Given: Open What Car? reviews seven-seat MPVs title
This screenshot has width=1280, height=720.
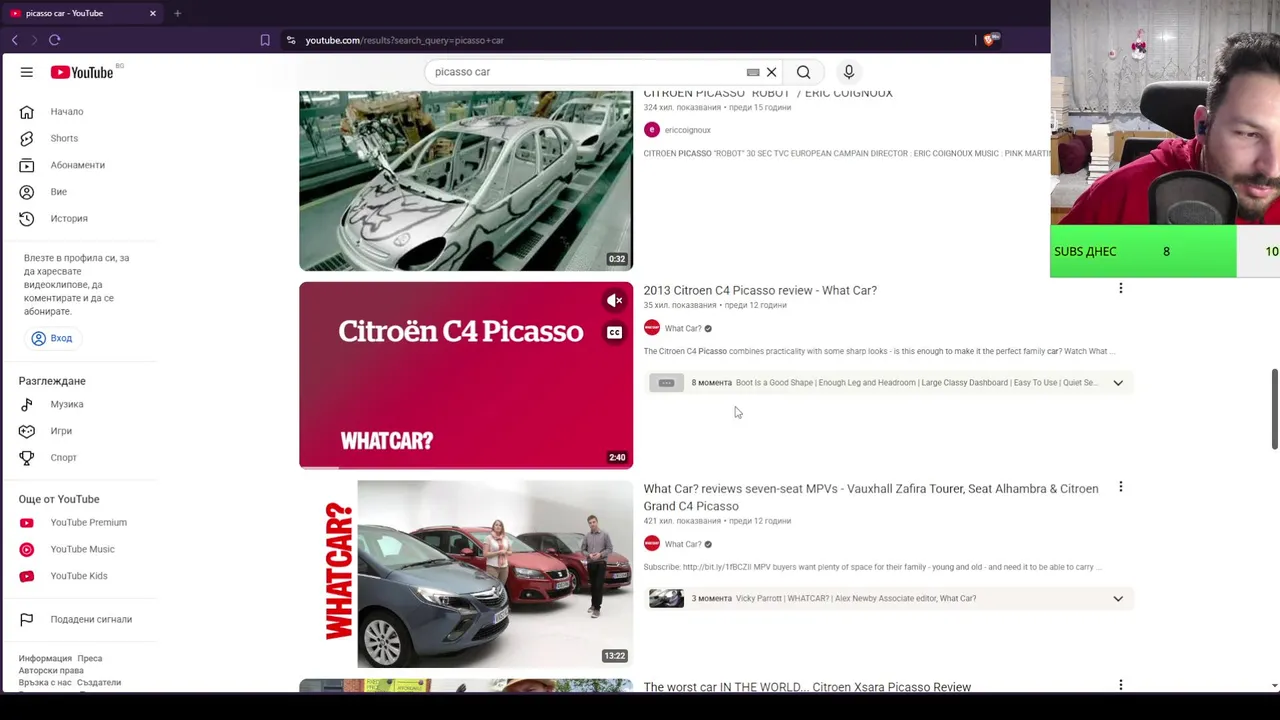Looking at the screenshot, I should [x=871, y=497].
